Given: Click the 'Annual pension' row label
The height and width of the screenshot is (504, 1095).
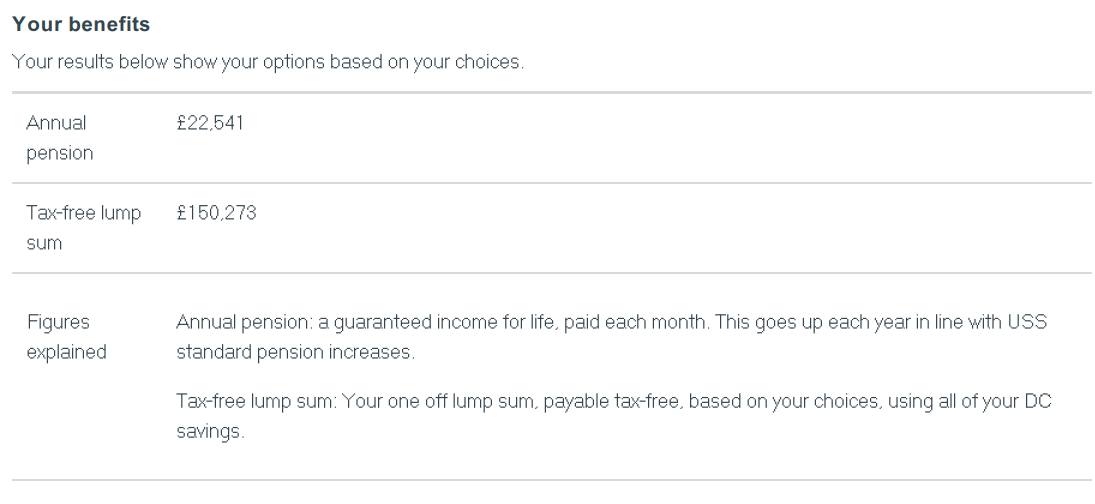Looking at the screenshot, I should (x=59, y=138).
